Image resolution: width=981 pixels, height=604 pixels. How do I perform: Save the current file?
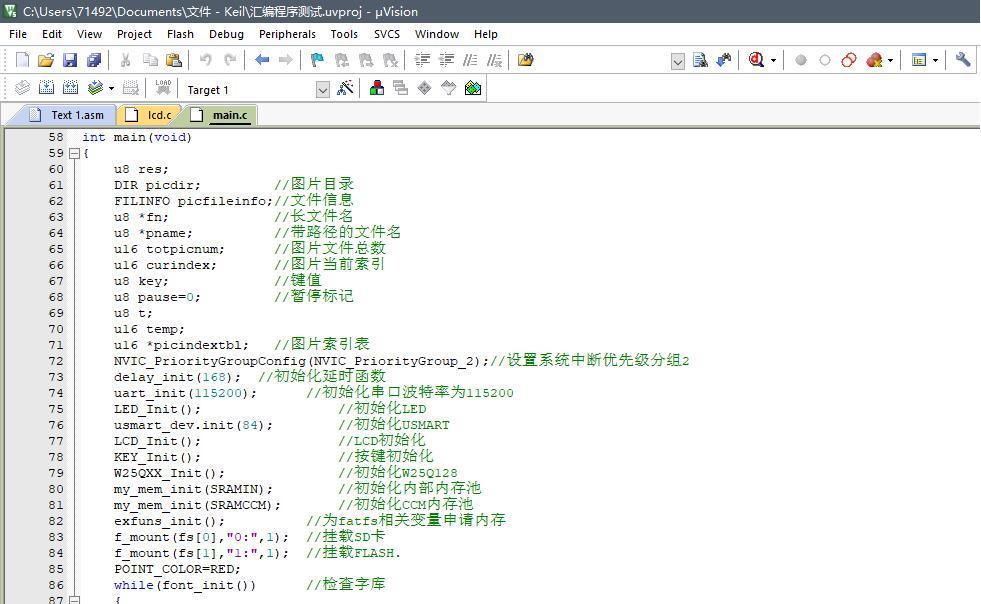(70, 60)
